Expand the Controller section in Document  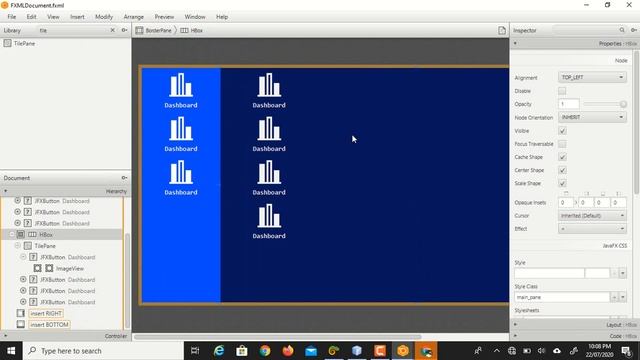point(65,336)
